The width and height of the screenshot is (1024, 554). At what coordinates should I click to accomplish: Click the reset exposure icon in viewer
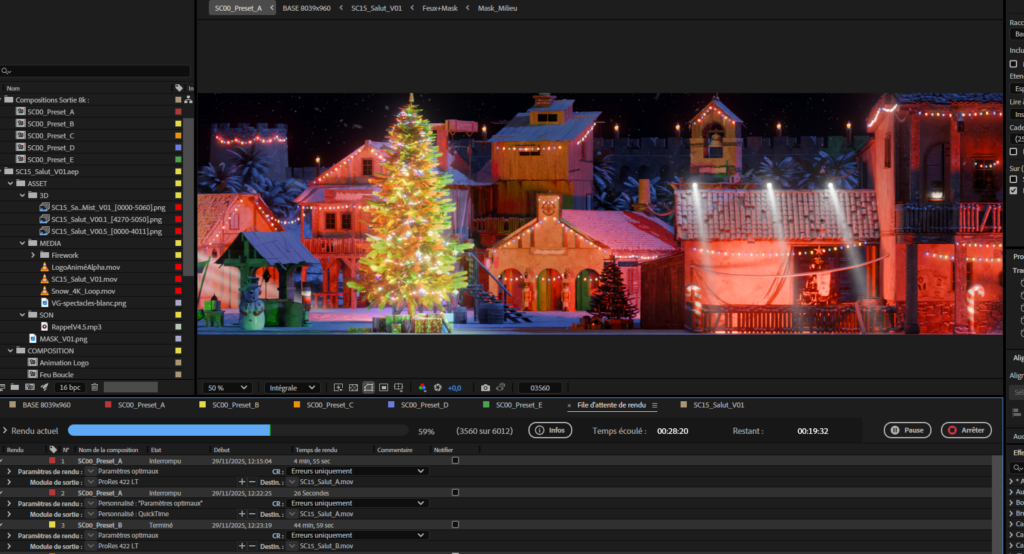point(437,387)
